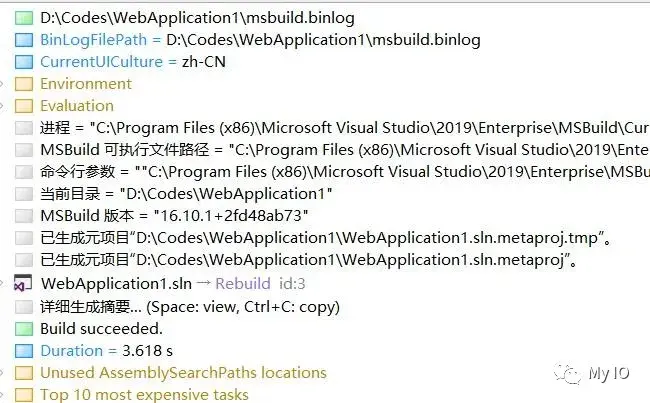This screenshot has height=403, width=650.
Task: Select the Environment tree node
Action: click(x=85, y=84)
